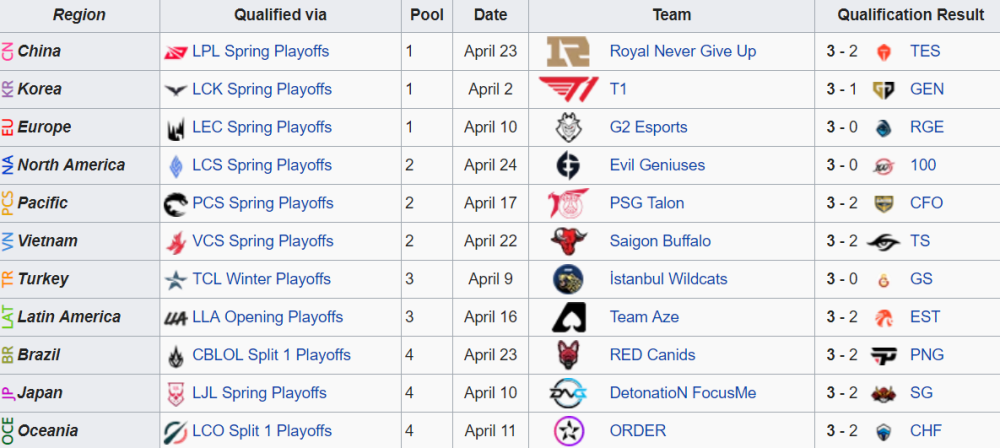Open the LCK Spring Playoffs link

coord(261,89)
